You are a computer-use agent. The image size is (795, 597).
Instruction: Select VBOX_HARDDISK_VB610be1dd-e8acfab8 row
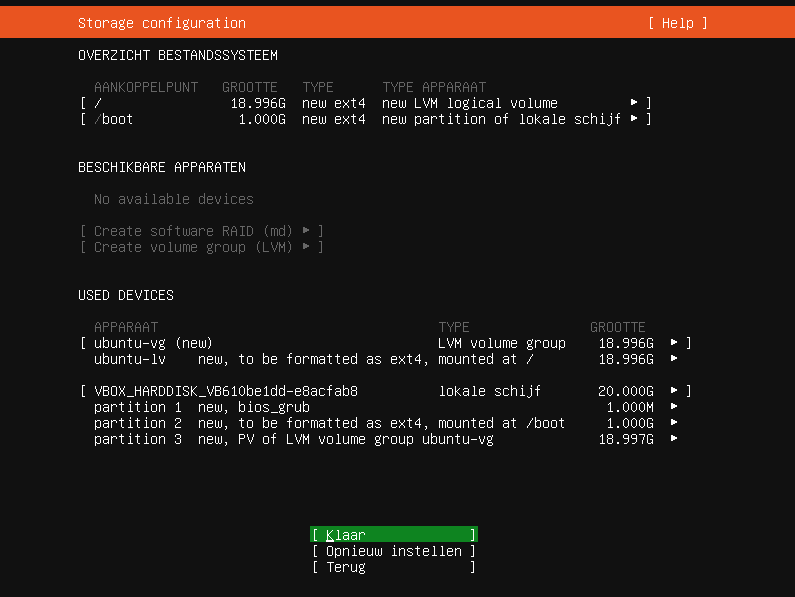pyautogui.click(x=385, y=391)
